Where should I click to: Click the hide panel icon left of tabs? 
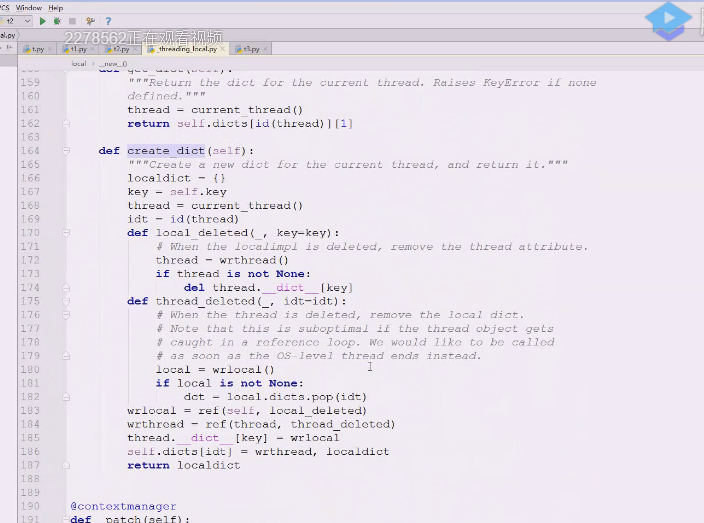[9, 48]
